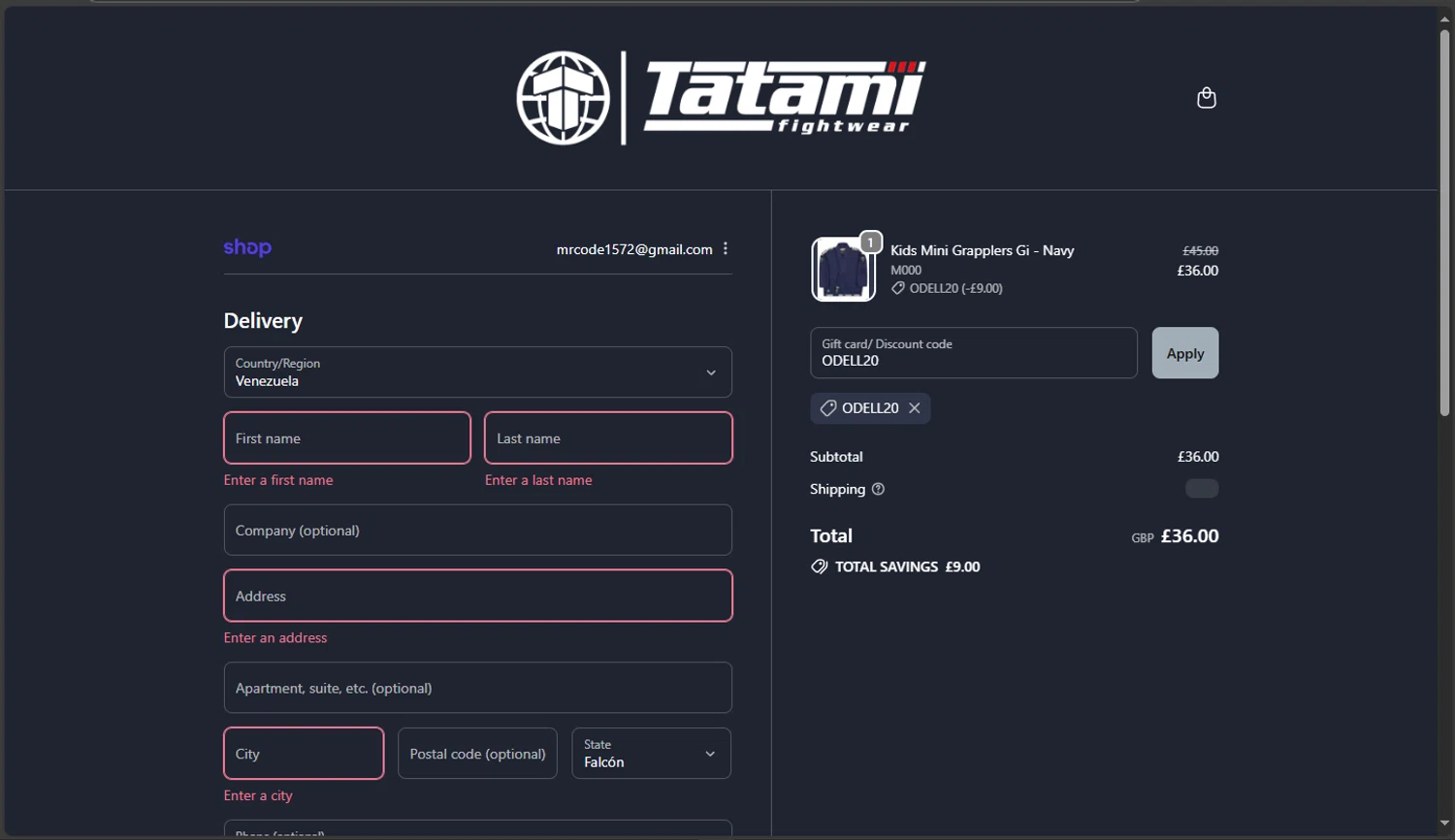Remove the ODELL20 discount tag
1455x840 pixels.
(x=914, y=408)
